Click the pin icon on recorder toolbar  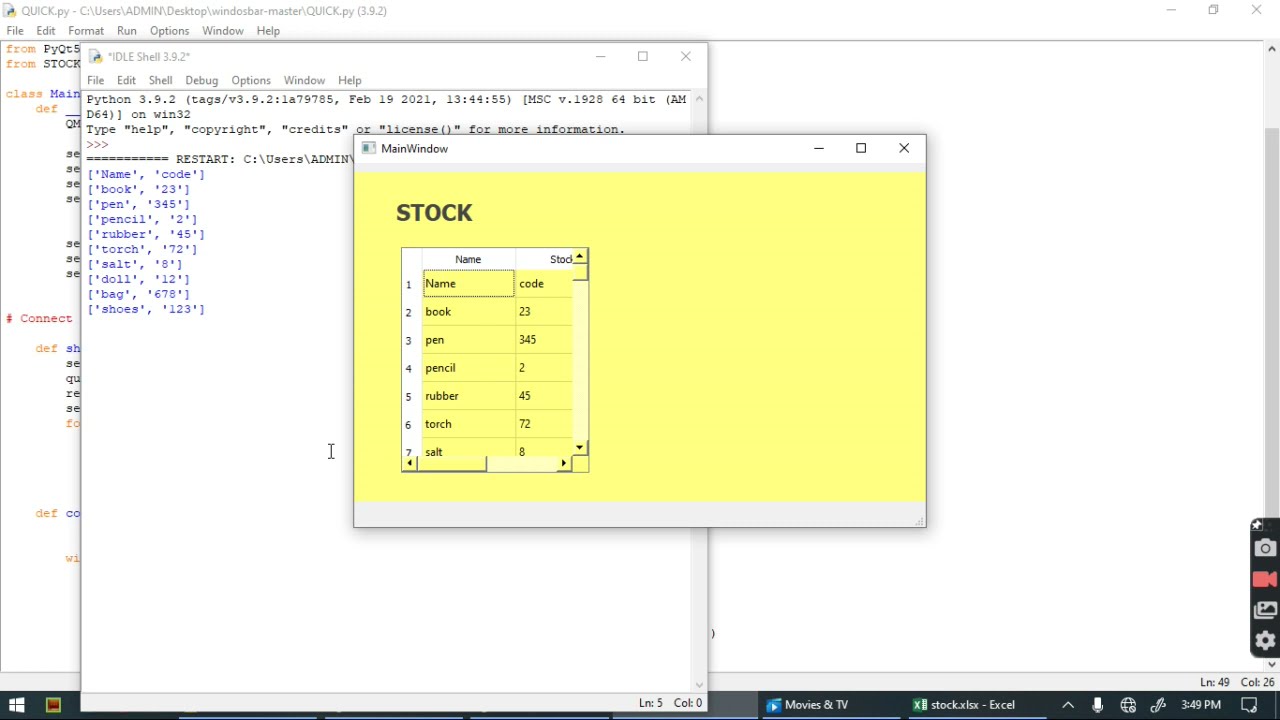1258,525
